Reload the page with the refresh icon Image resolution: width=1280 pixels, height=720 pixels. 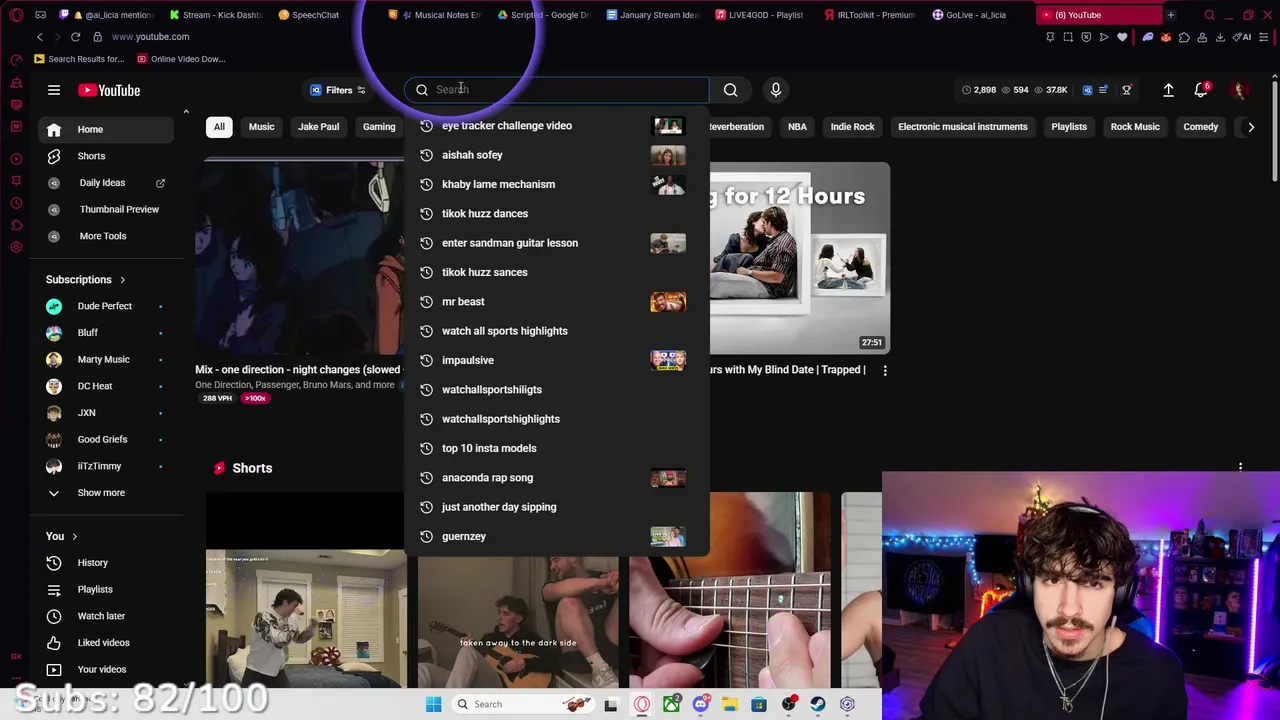click(x=75, y=37)
